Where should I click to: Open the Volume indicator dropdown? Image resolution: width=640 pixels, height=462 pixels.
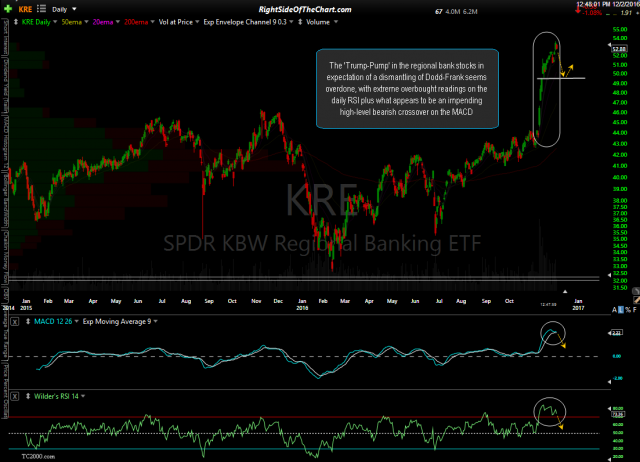336,22
